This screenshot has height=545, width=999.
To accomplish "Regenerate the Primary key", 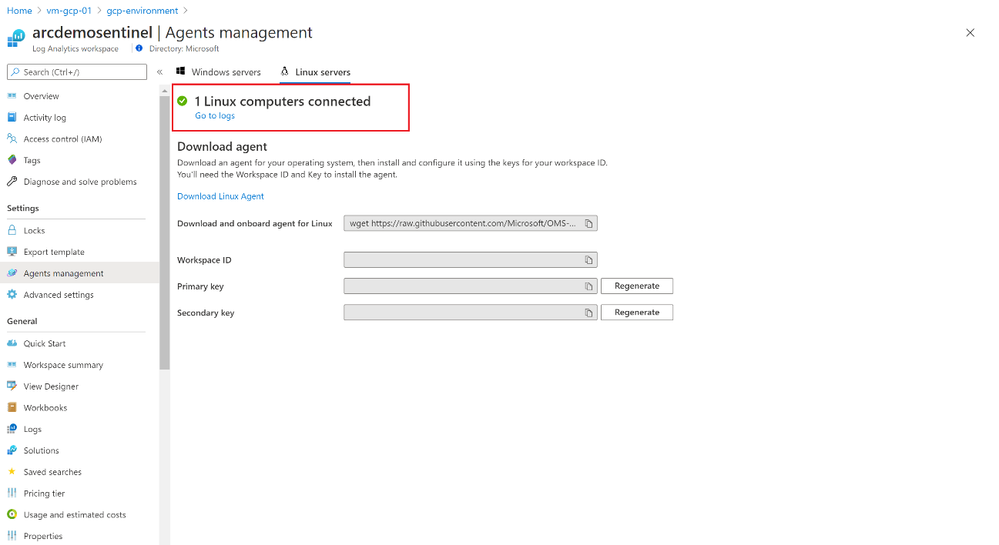I will [636, 286].
